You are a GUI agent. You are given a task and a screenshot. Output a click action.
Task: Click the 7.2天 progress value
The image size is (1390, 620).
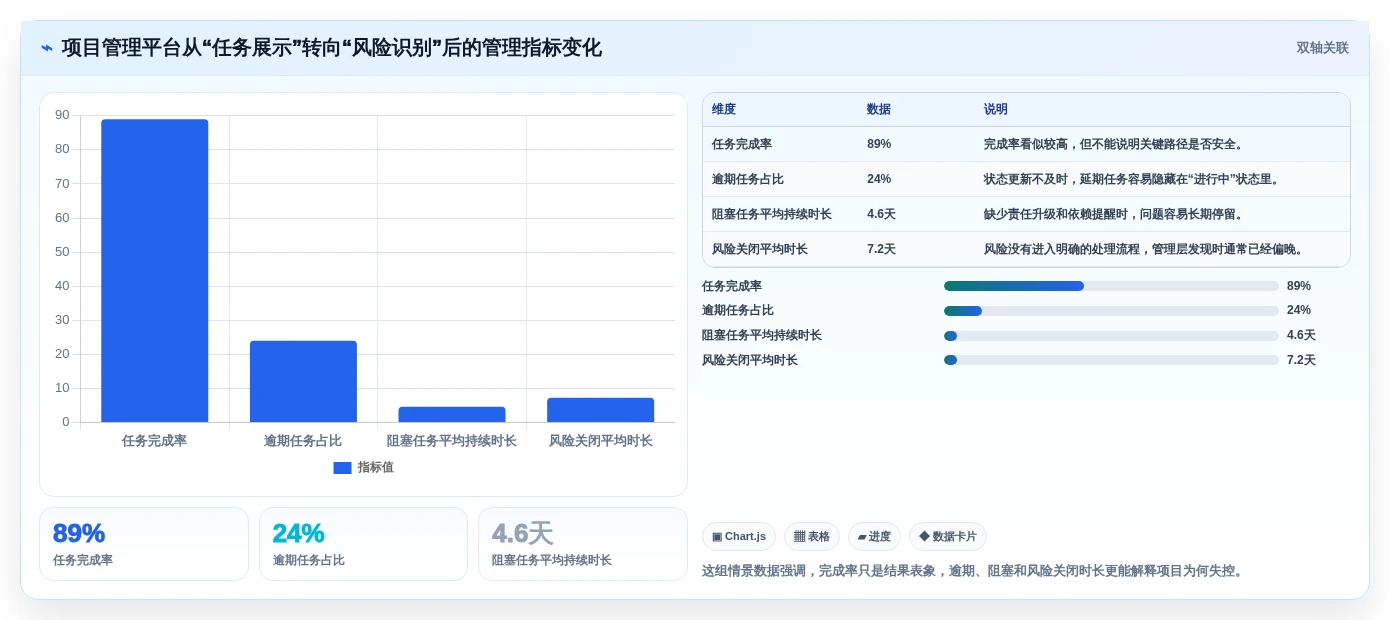(x=1301, y=360)
